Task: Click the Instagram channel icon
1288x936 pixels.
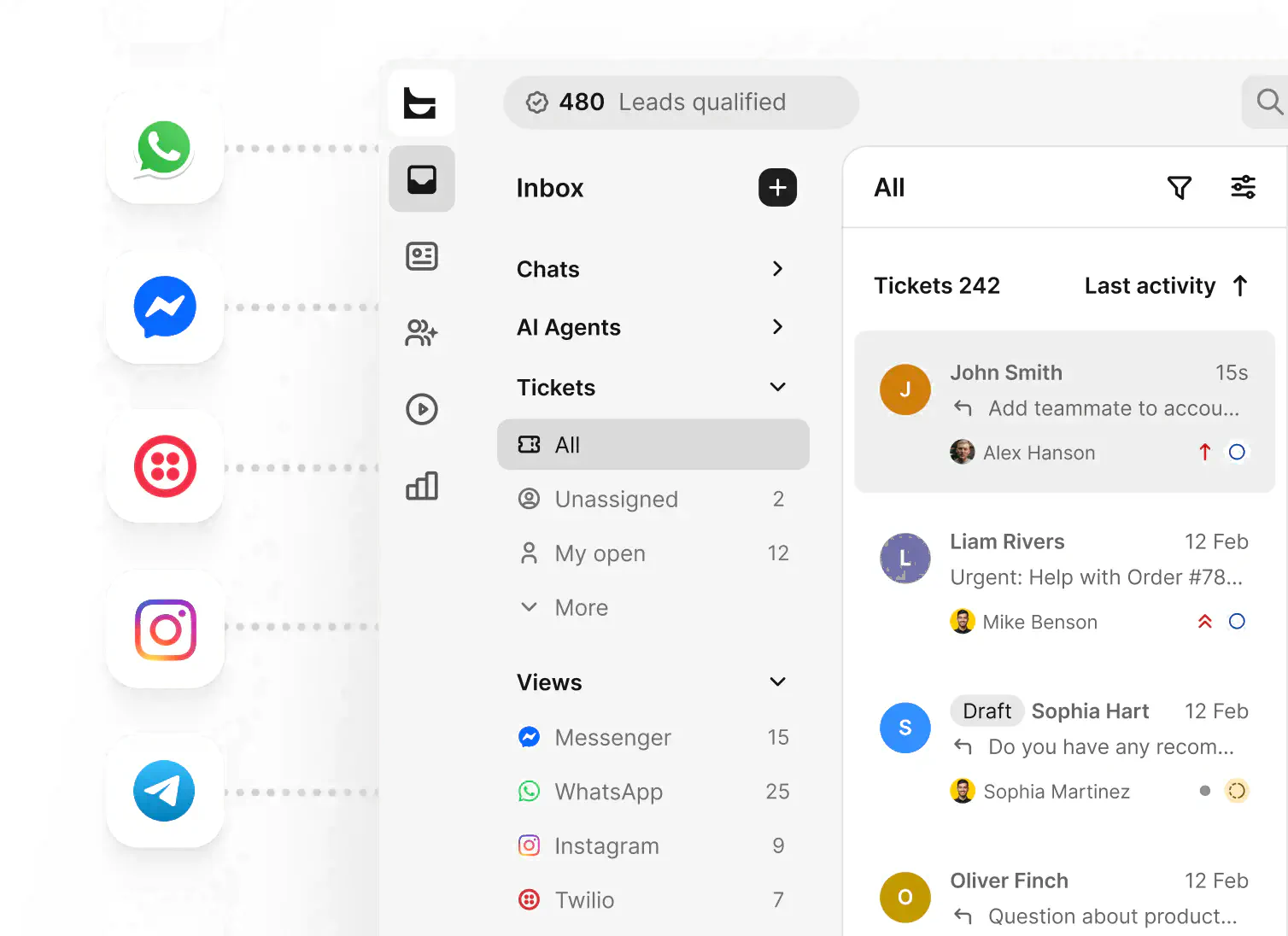Action: point(165,629)
